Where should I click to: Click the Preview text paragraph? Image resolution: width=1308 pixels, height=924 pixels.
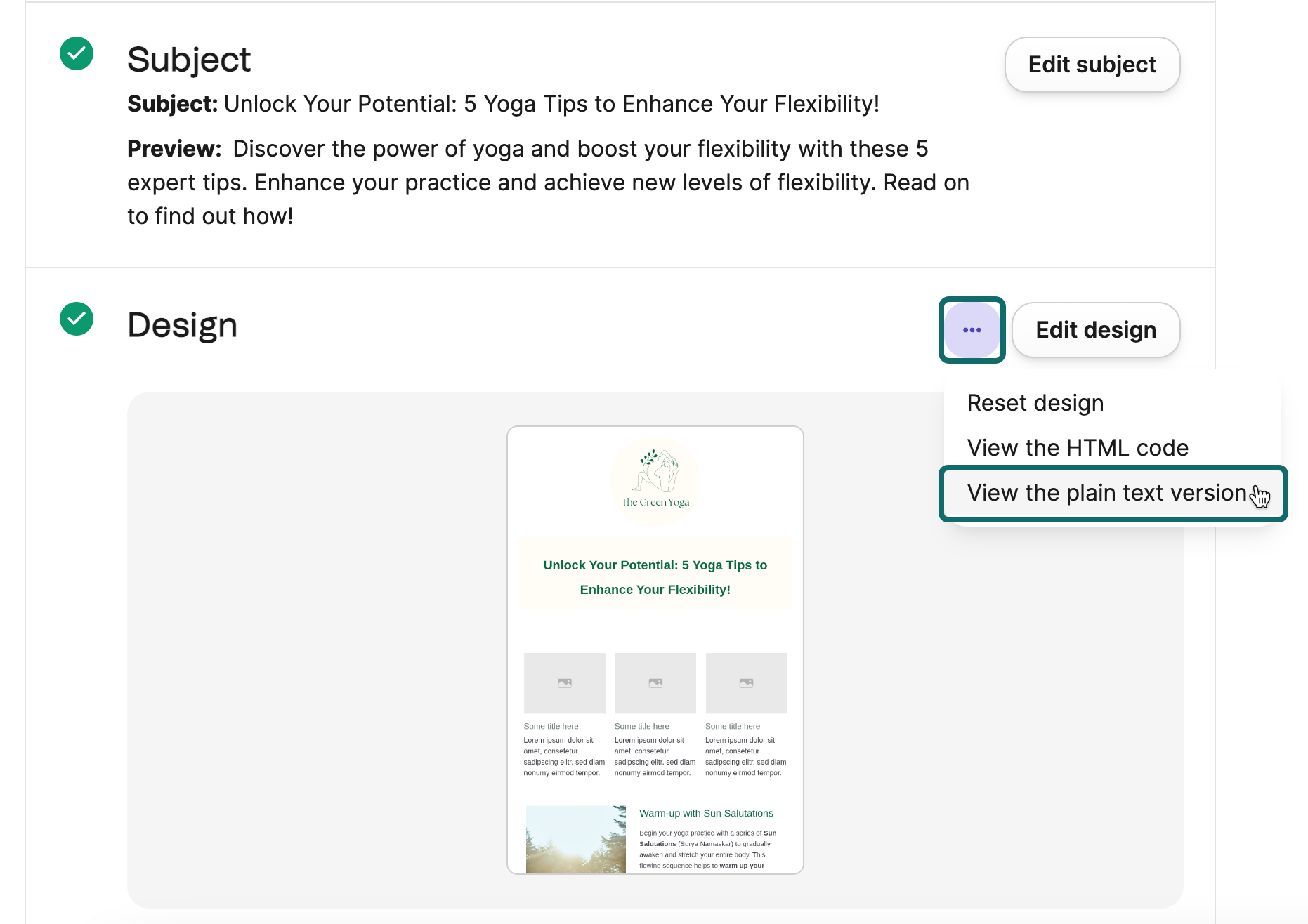pos(548,183)
